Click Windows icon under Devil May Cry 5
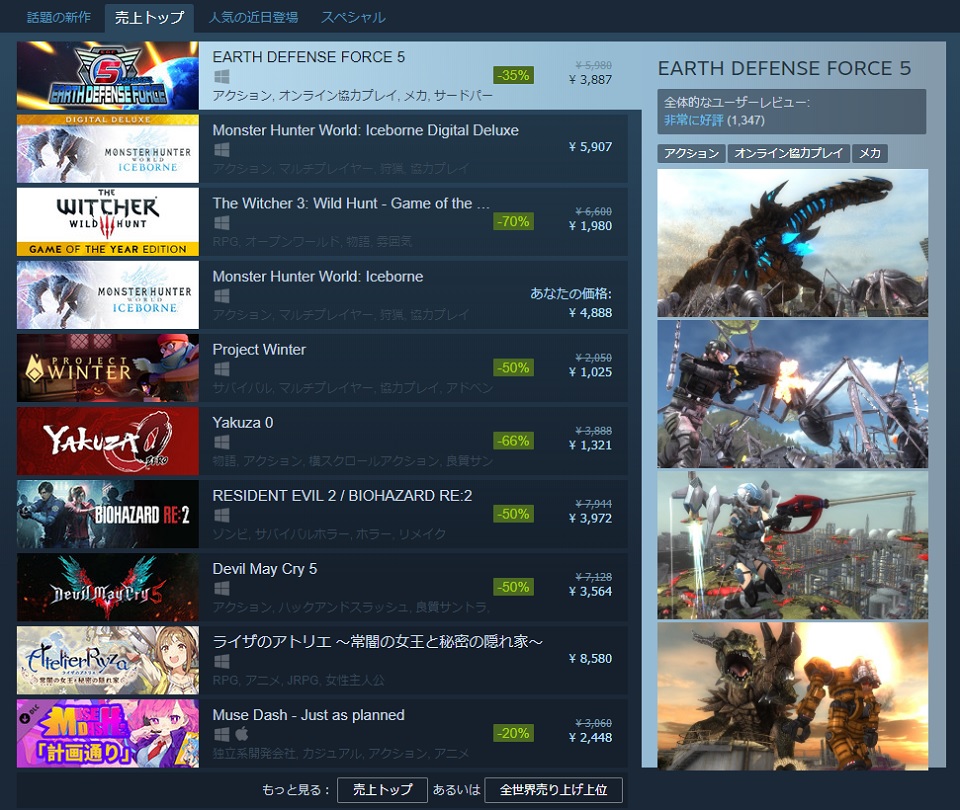The image size is (960, 810). pyautogui.click(x=221, y=588)
